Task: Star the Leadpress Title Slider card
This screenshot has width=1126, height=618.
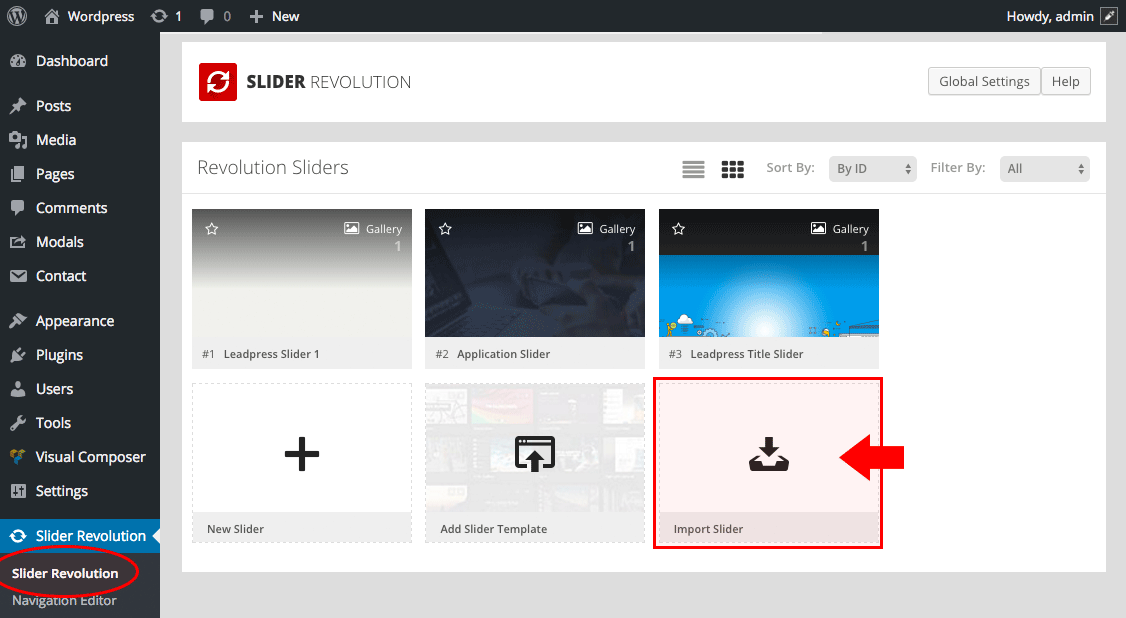Action: [x=679, y=229]
